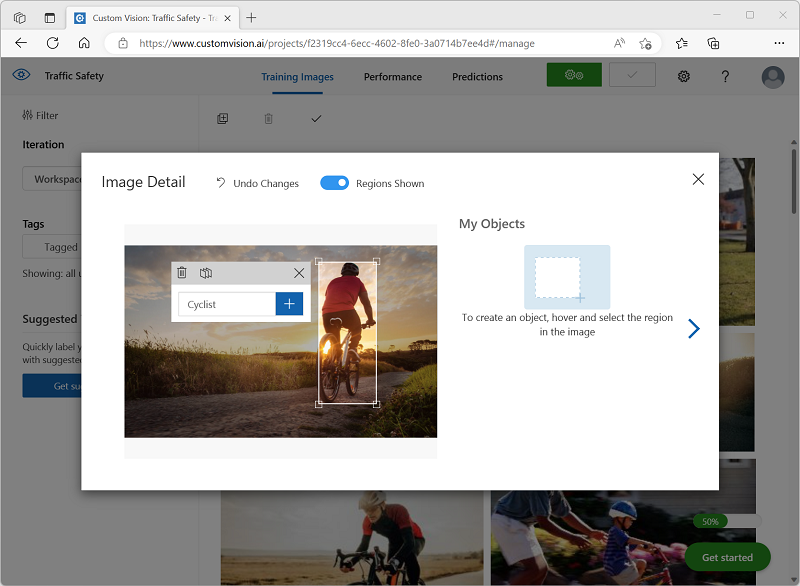Click the workspaces icon in title bar
Screen dimensions: 800x586
pos(19,18)
